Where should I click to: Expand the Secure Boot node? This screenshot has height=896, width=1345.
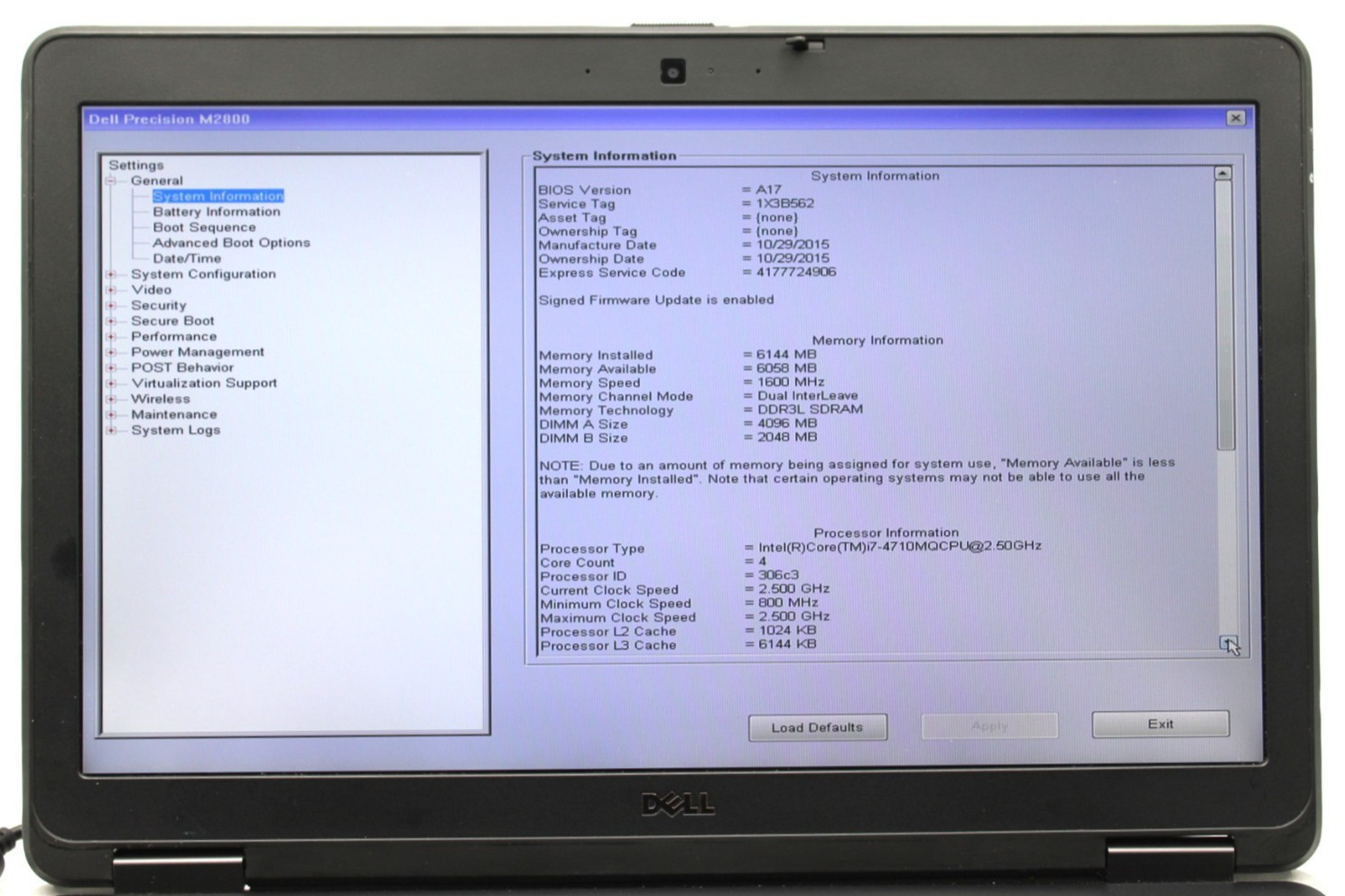[x=112, y=321]
